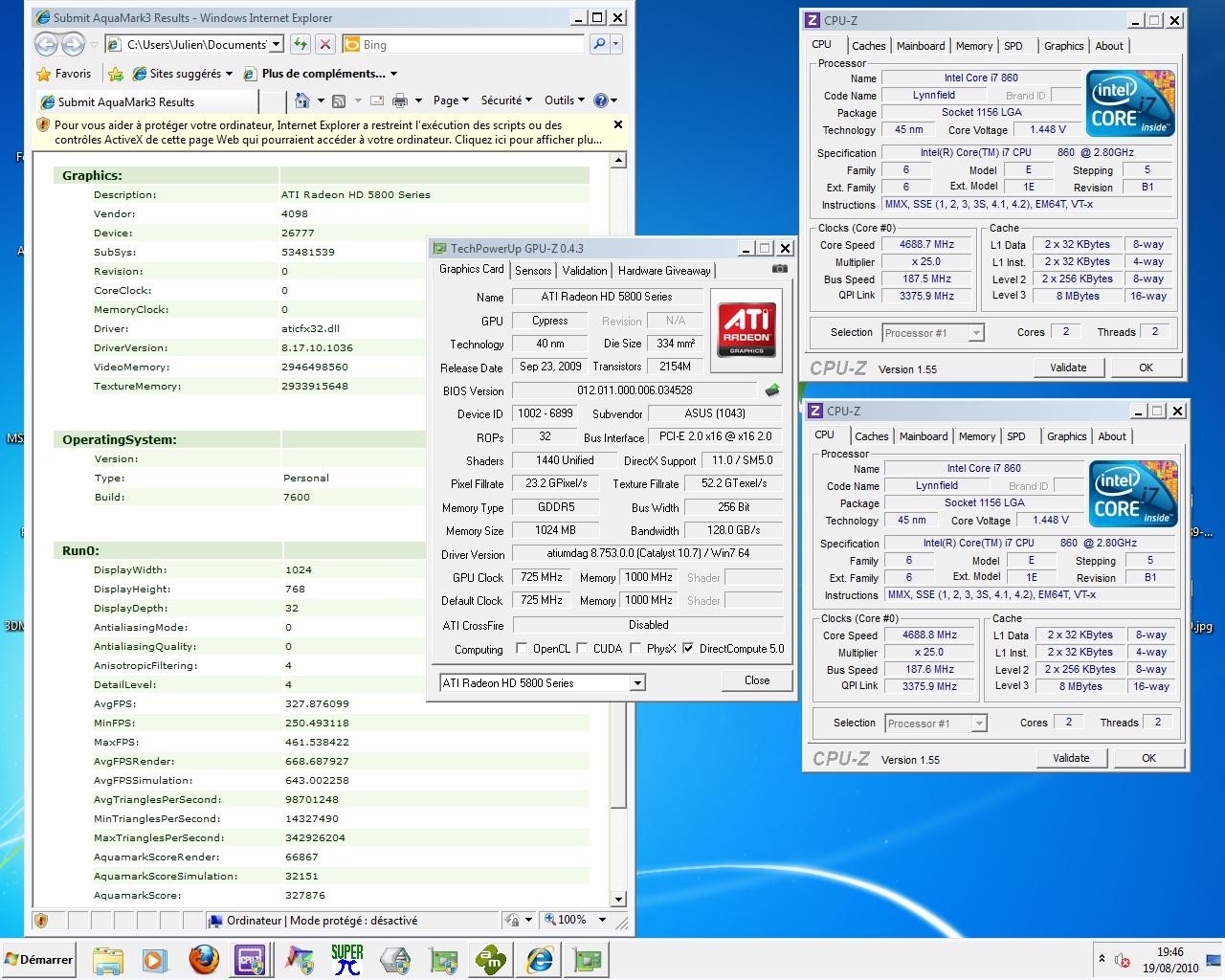Click the blue Help question mark icon
The image size is (1225, 980).
click(x=601, y=100)
